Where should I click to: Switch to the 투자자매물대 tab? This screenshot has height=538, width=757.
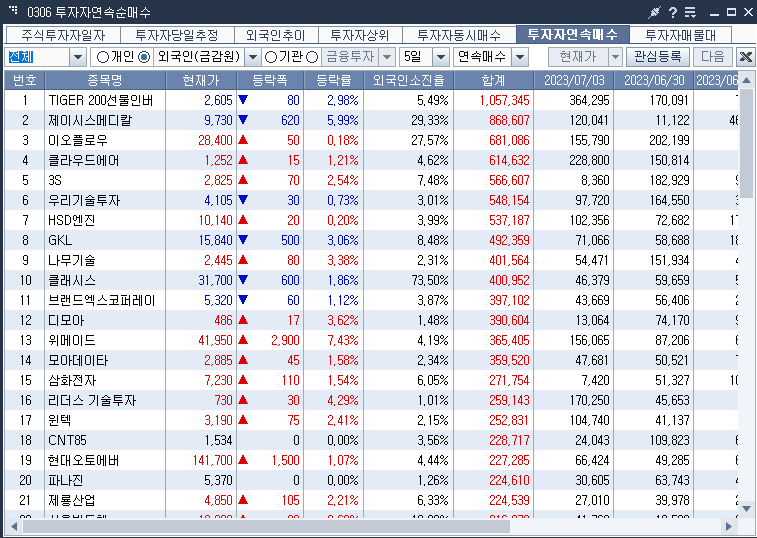681,35
